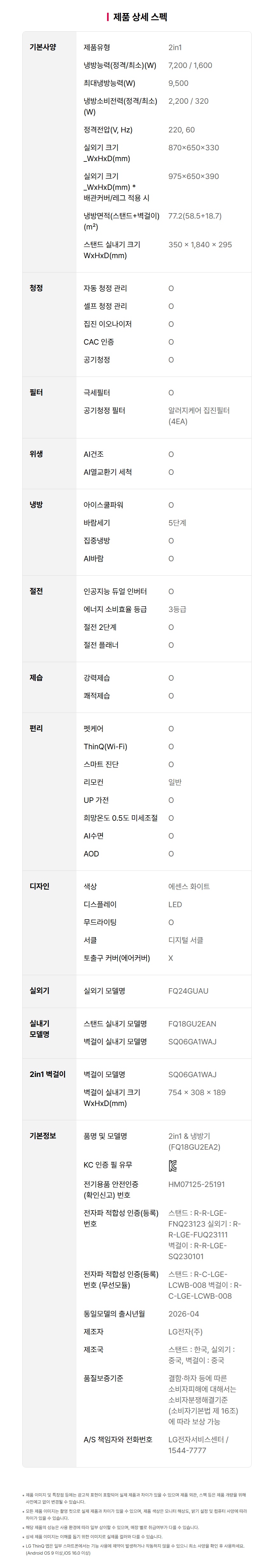Select the HM07125-25191 safety certification number

point(196,1184)
